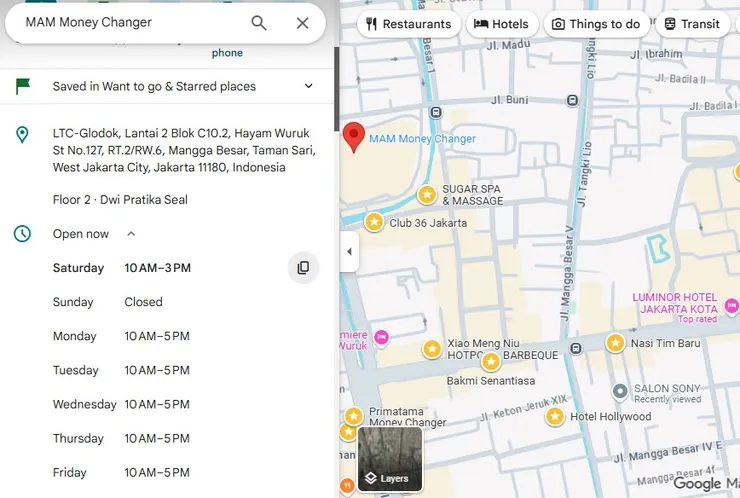Open Primatama Money Changer starred marker
Viewport: 740px width, 498px height.
pos(353,416)
